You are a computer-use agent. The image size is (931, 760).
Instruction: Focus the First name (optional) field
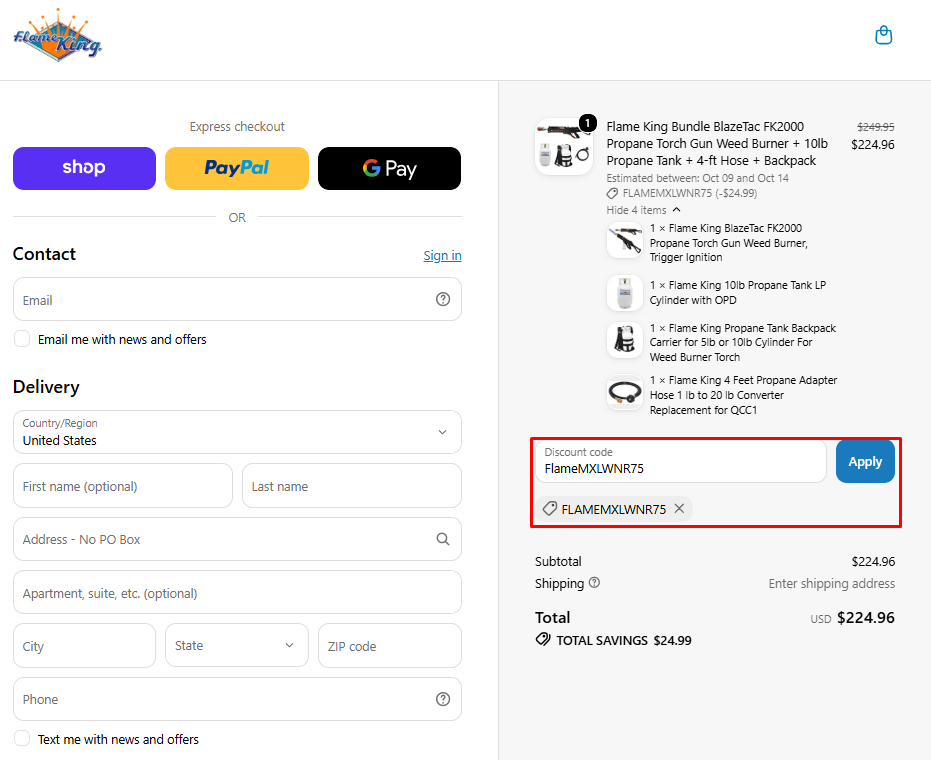[123, 486]
